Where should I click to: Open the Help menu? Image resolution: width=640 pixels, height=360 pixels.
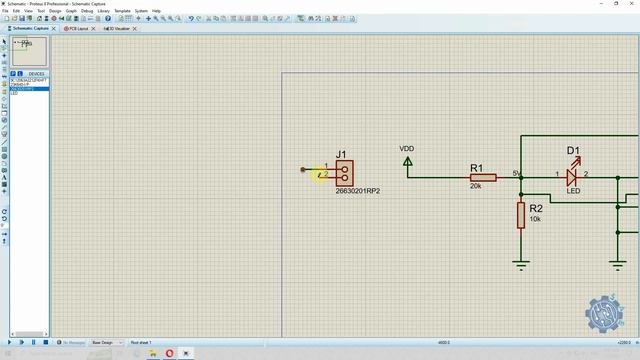click(x=156, y=11)
